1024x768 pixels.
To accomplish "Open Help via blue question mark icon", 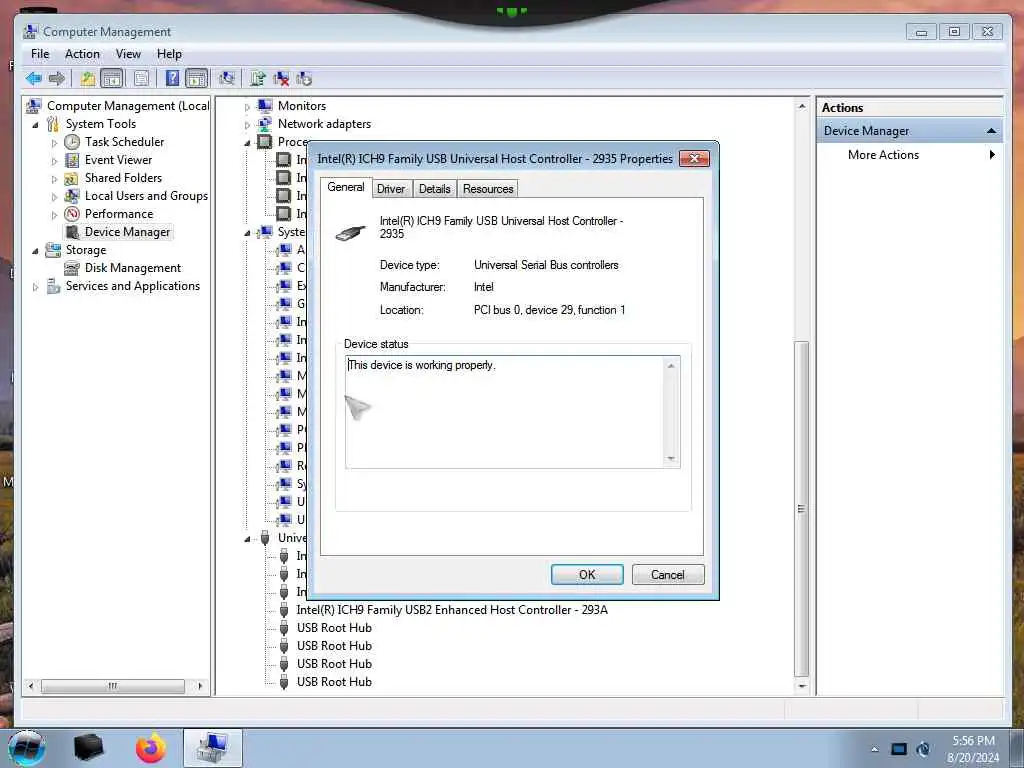I will coord(172,79).
